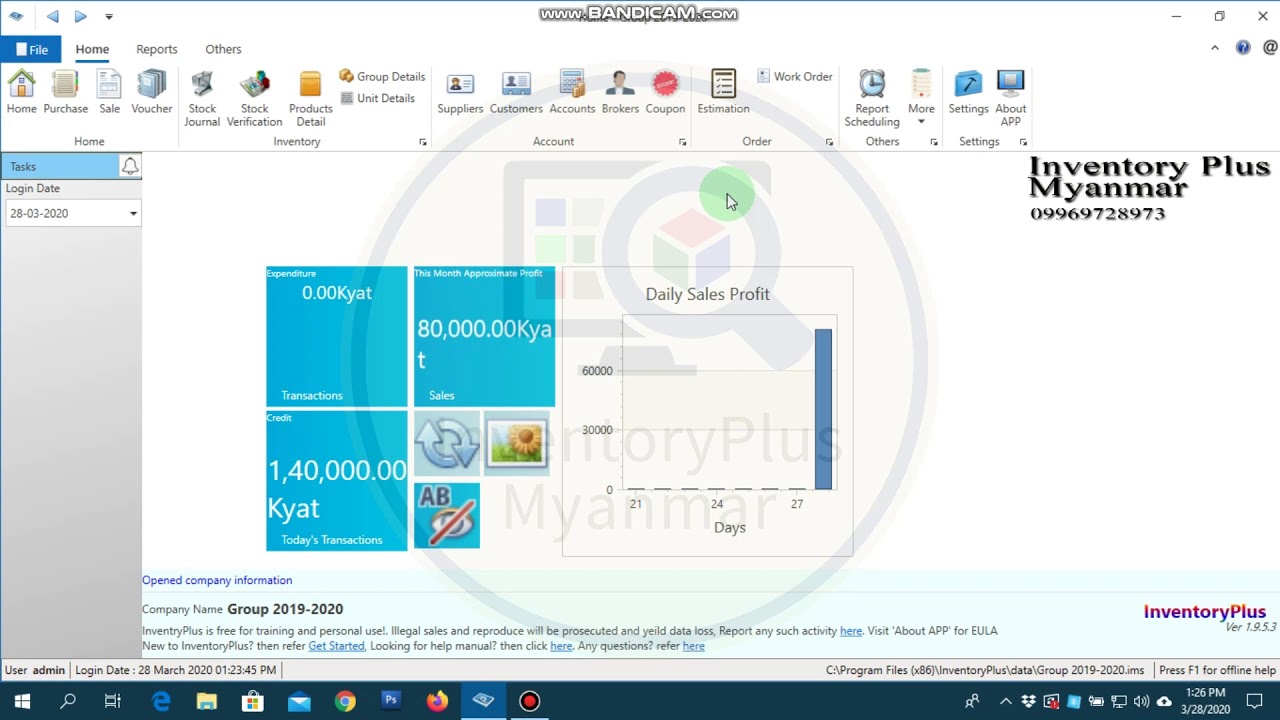Click the Daily Sales Profit bar
This screenshot has height=720, width=1280.
coord(823,409)
